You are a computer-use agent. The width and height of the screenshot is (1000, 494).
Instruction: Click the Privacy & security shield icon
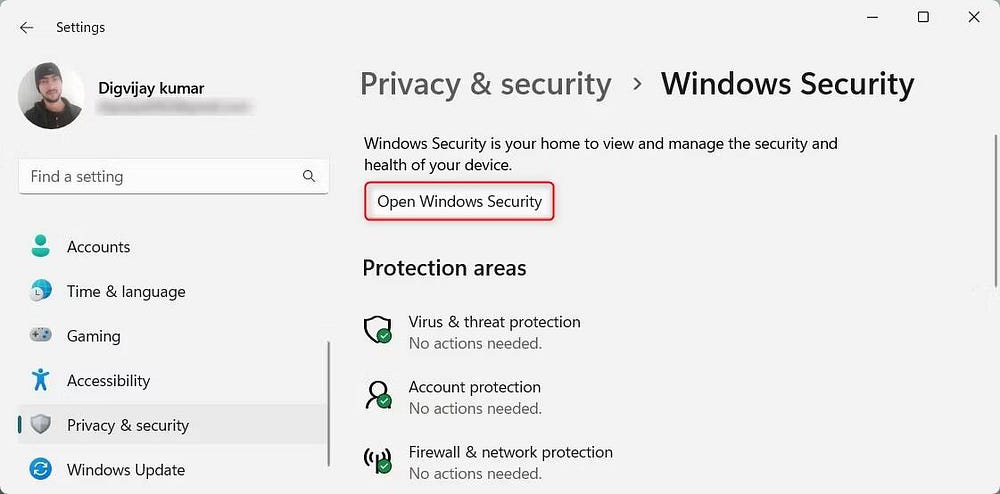click(41, 425)
